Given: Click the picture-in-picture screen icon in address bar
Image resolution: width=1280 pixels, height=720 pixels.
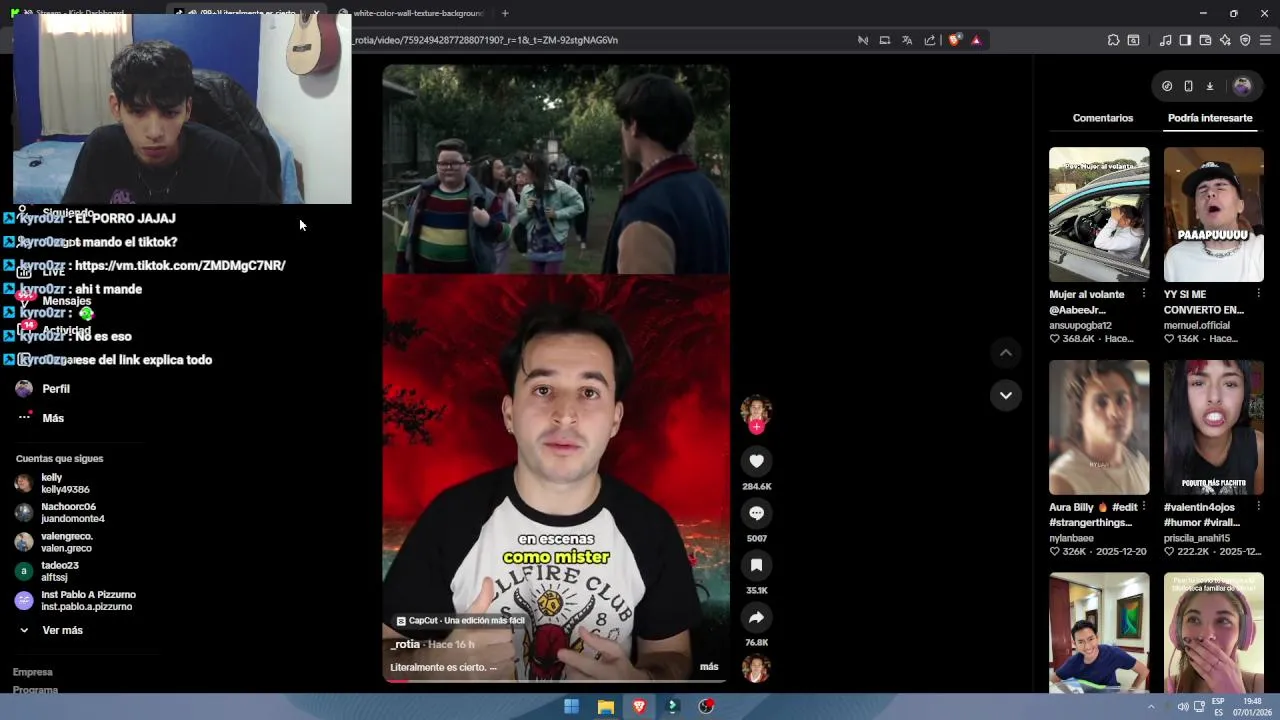Looking at the screenshot, I should tap(884, 40).
